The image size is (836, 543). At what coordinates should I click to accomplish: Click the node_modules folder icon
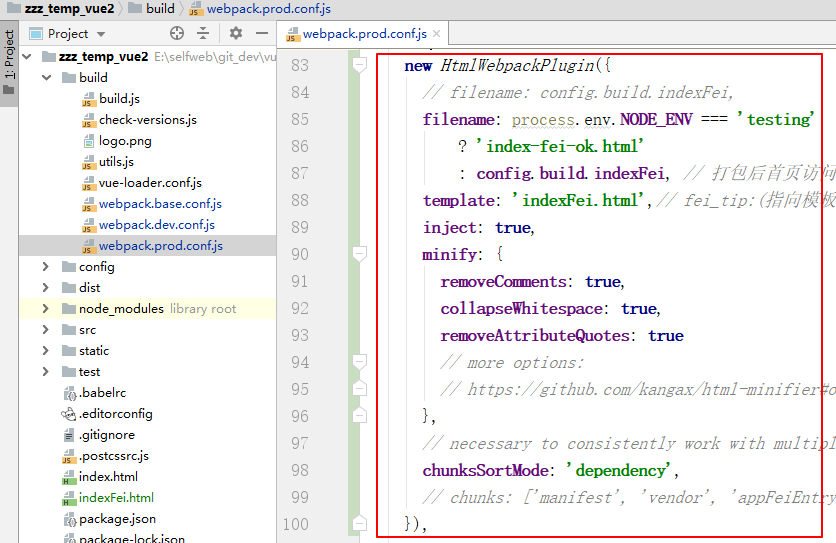tap(69, 309)
